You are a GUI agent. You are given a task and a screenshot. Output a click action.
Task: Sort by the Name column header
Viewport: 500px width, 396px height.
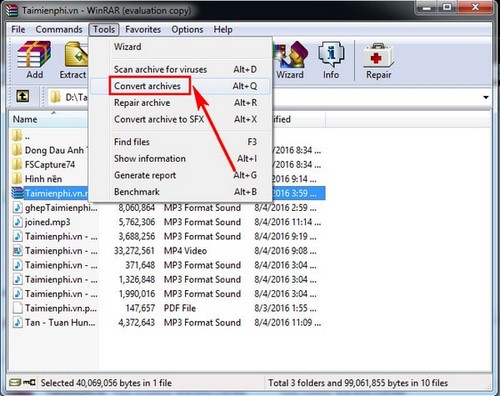pos(48,119)
